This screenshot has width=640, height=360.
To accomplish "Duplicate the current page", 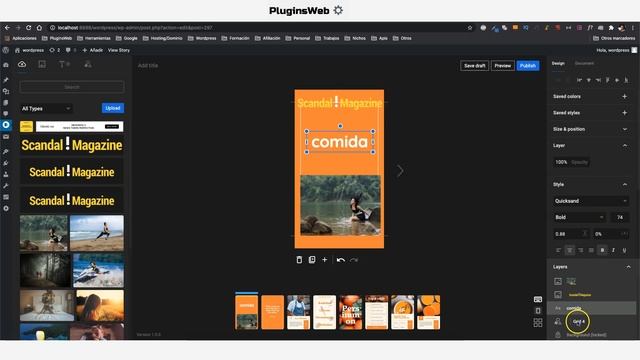I will (312, 260).
